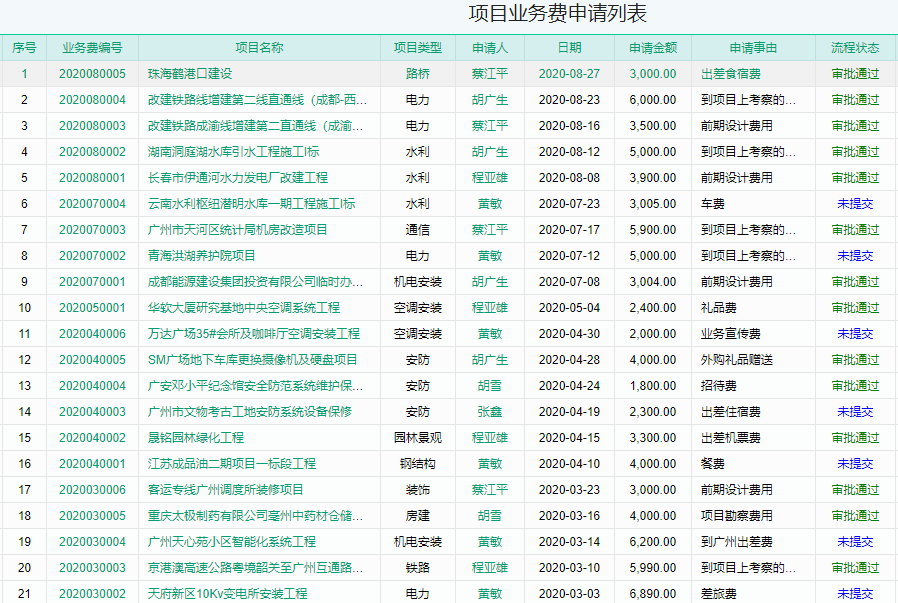Screen dimensions: 898x603
Task: Open fee number 2020070003
Action: (92, 230)
